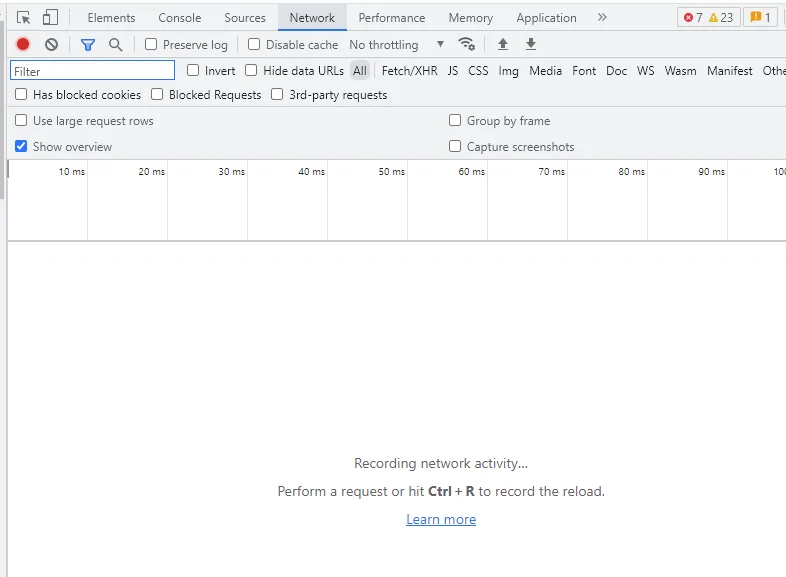This screenshot has height=577, width=786.
Task: Enable Use large request rows
Action: pos(21,120)
